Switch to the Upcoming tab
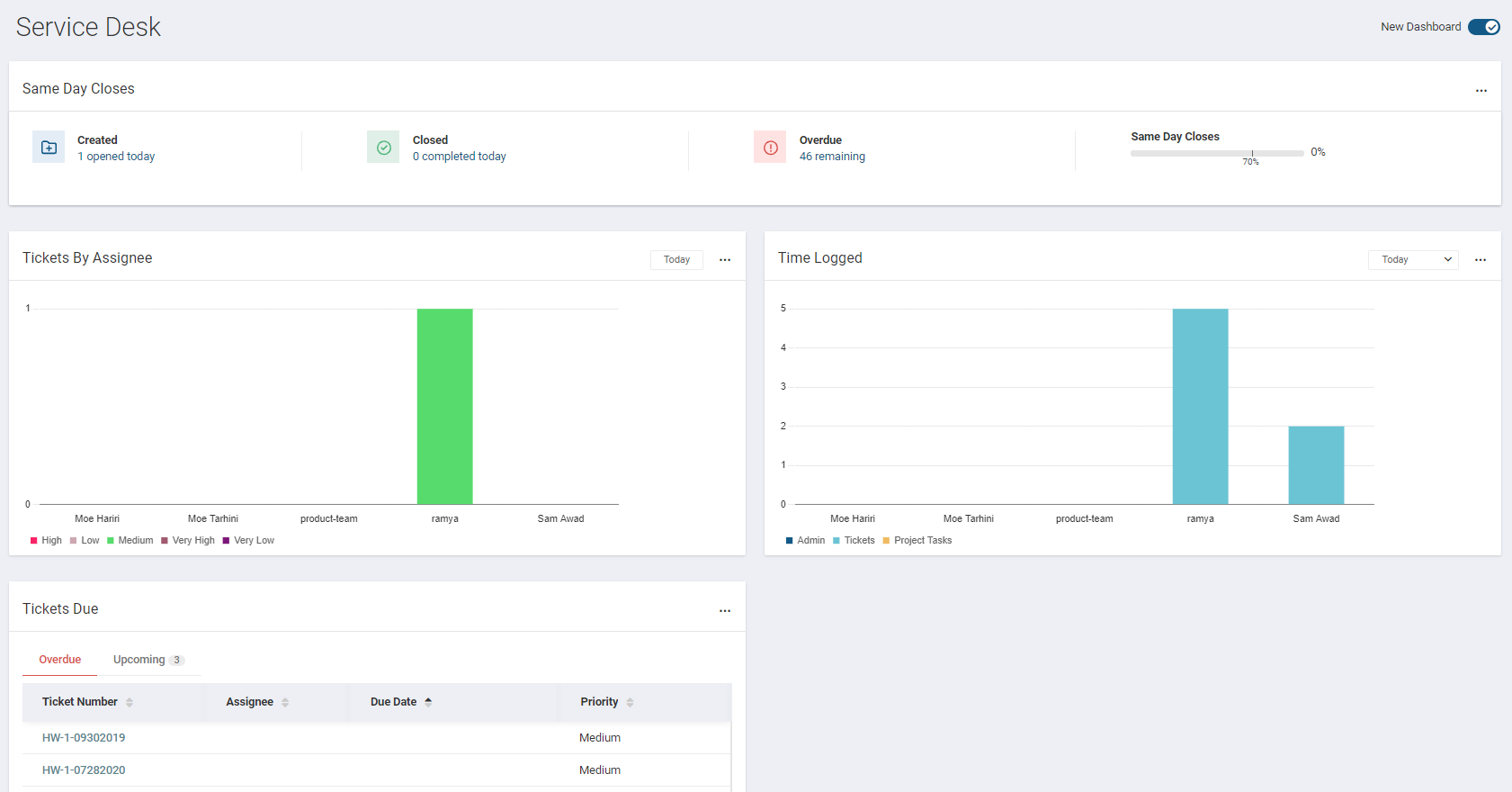Image resolution: width=1512 pixels, height=792 pixels. tap(148, 660)
